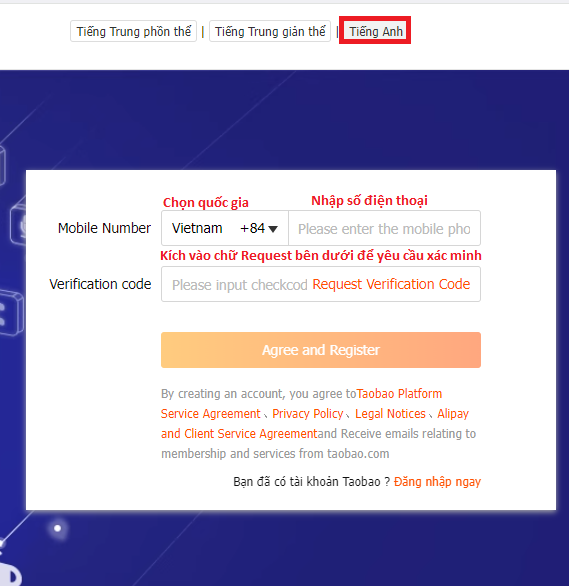This screenshot has width=572, height=586.
Task: Switch language to Tiếng Trung giản thể
Action: point(270,31)
